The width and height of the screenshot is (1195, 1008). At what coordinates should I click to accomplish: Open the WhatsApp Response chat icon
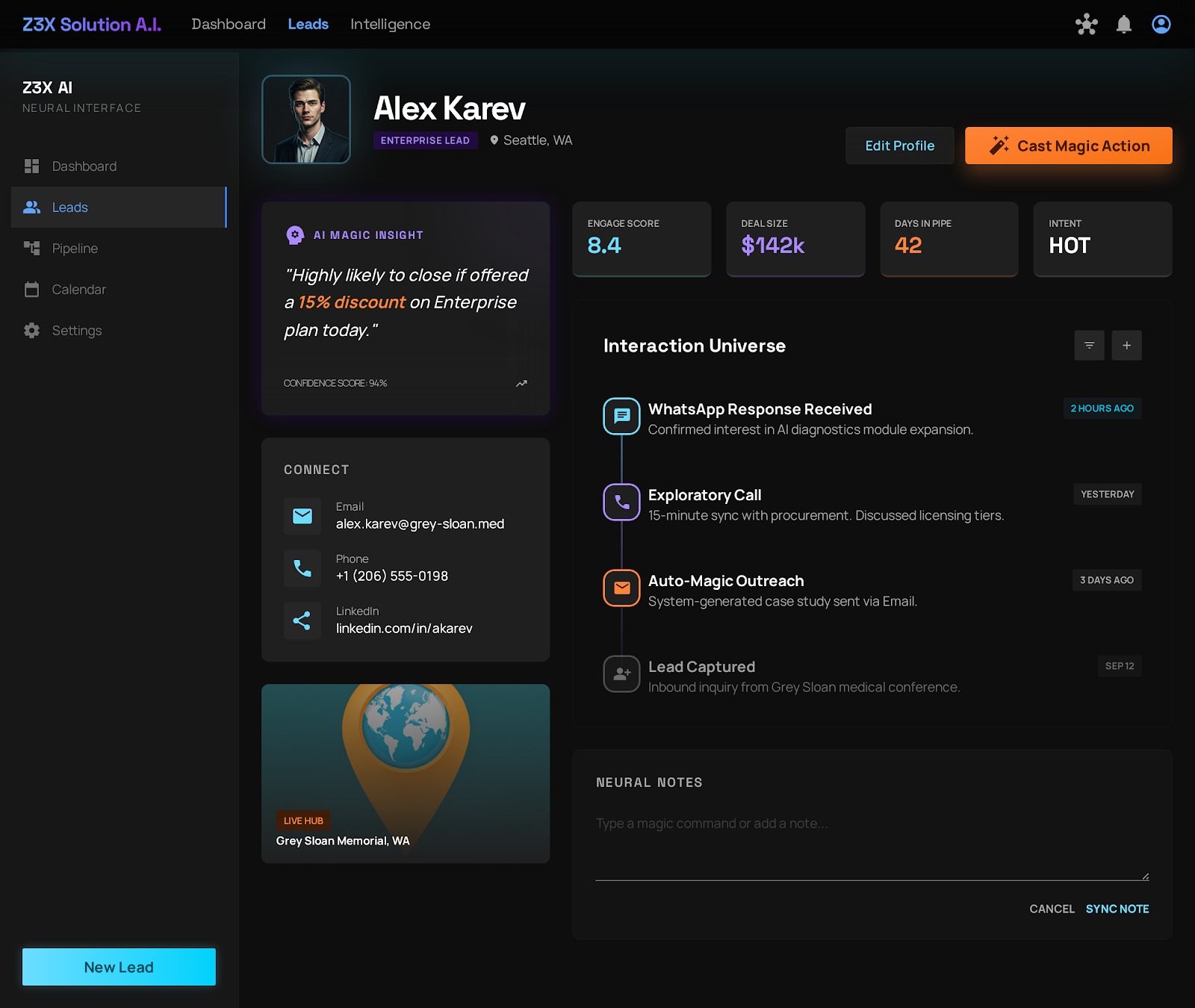click(621, 416)
